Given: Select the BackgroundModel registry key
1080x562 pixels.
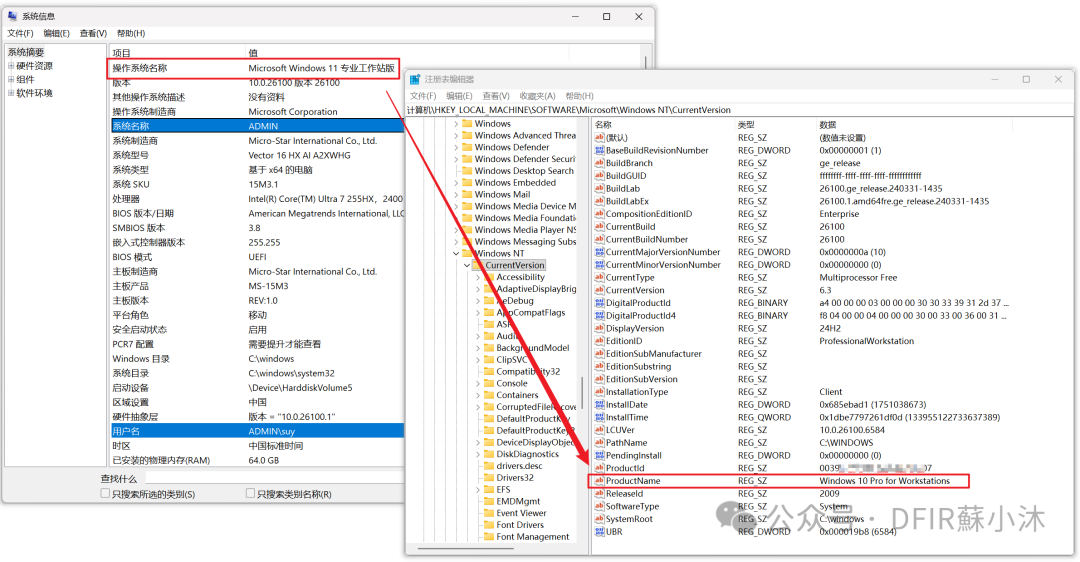Looking at the screenshot, I should click(x=532, y=348).
